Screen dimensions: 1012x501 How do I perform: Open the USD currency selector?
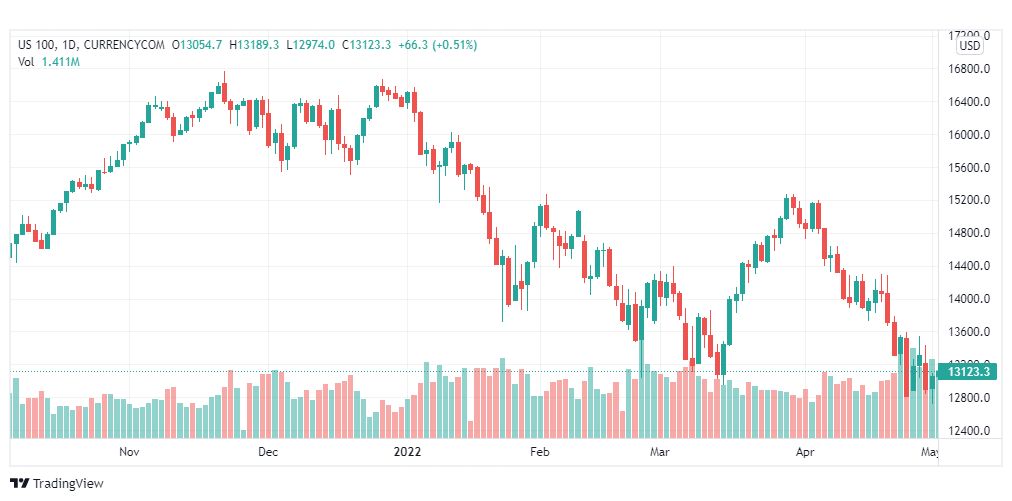pyautogui.click(x=969, y=46)
